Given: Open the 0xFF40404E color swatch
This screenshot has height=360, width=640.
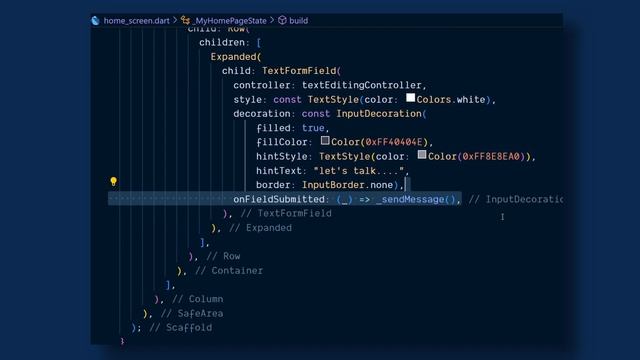Looking at the screenshot, I should pos(325,140).
